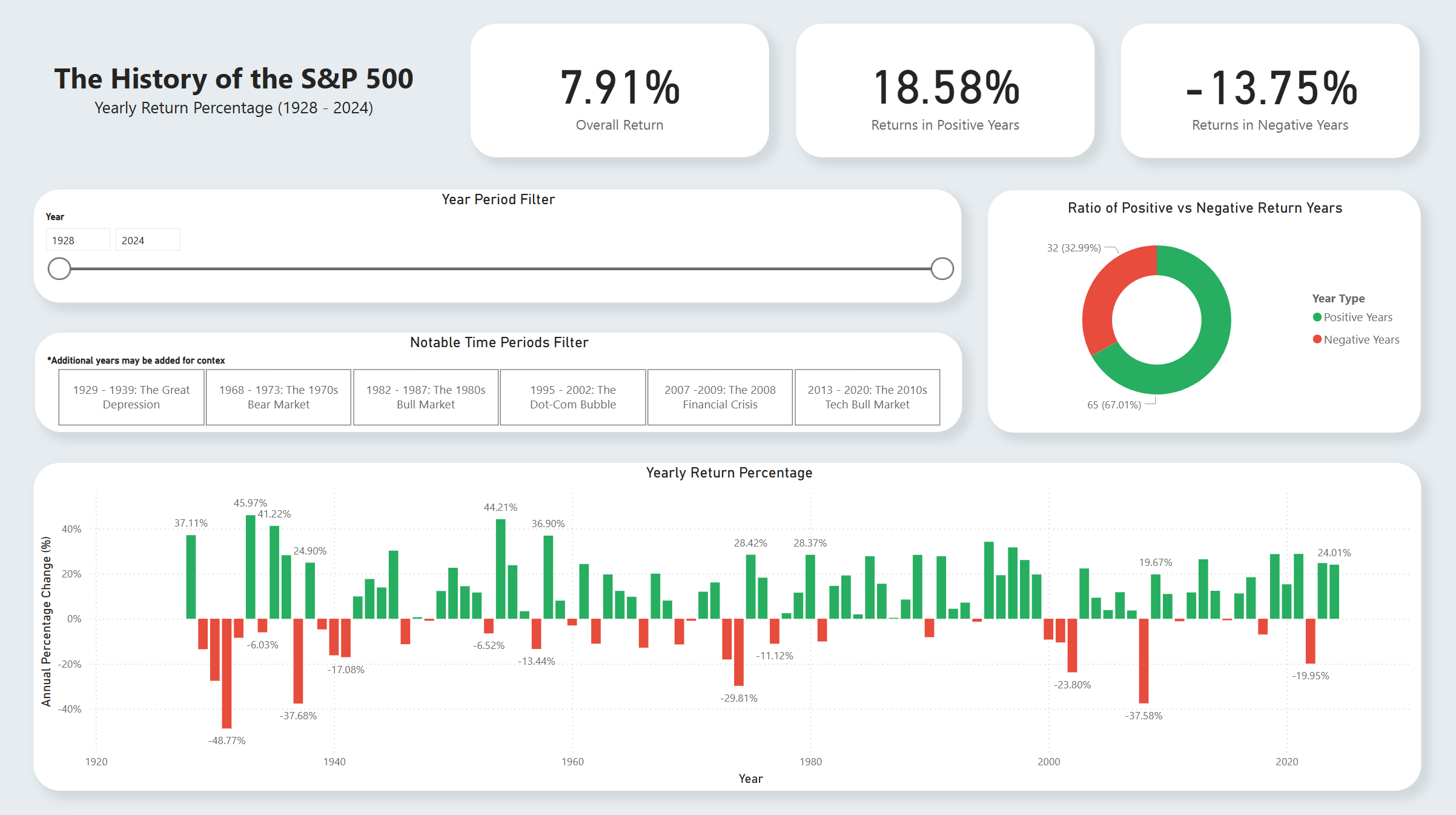Click the 18.58% Returns in Positive Years card
The width and height of the screenshot is (1456, 815).
pos(945,91)
